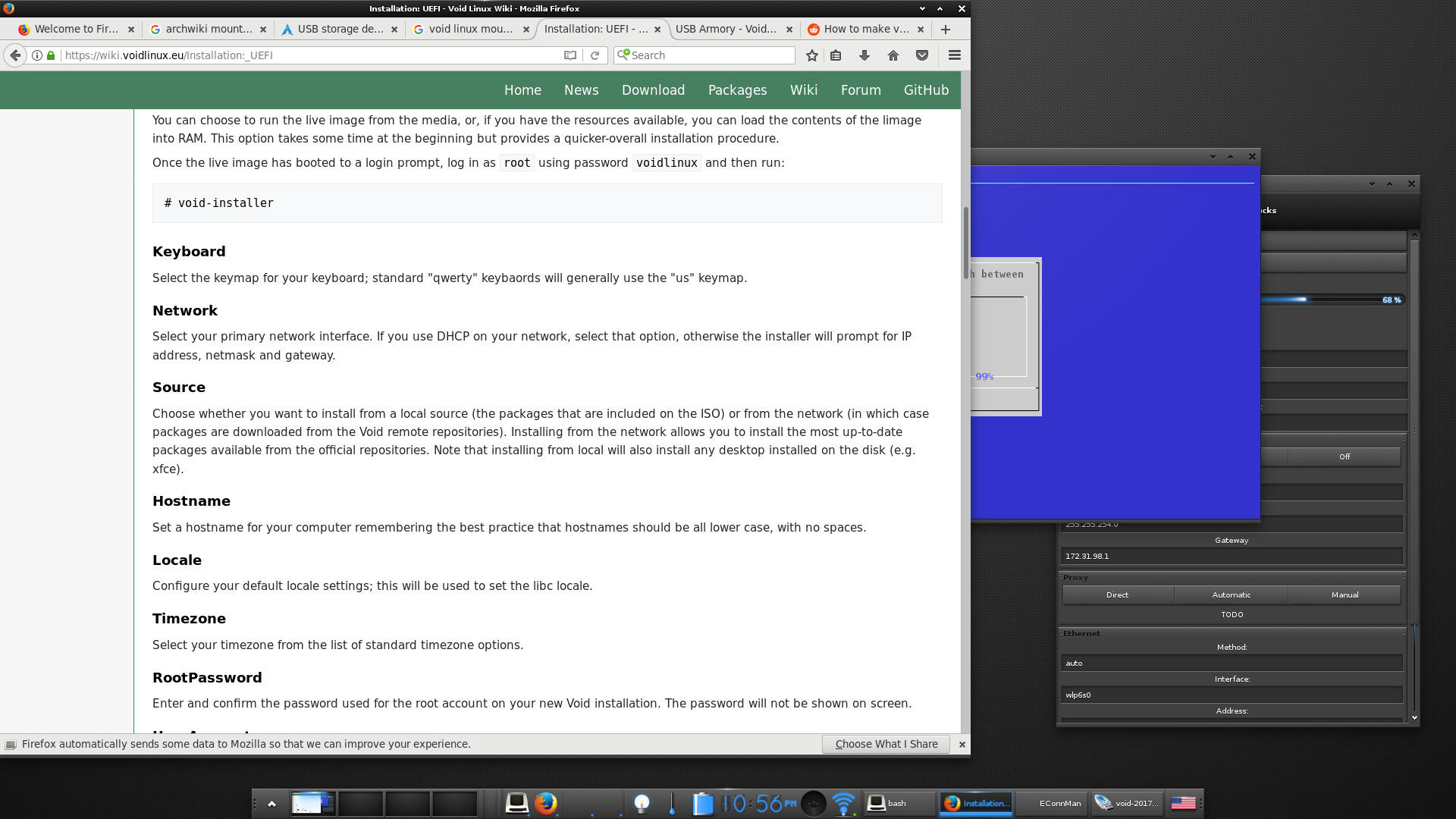
Task: Click the URL address field
Action: [311, 55]
